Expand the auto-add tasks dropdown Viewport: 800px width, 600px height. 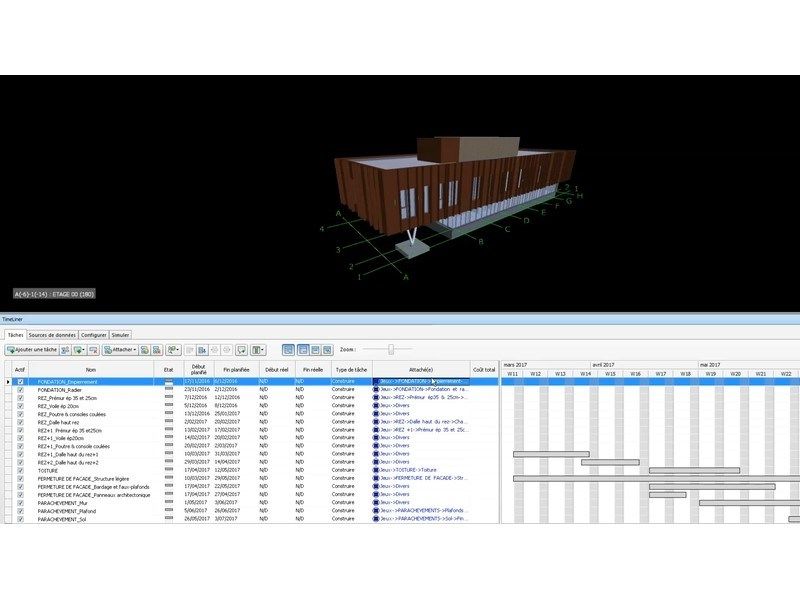click(x=80, y=350)
